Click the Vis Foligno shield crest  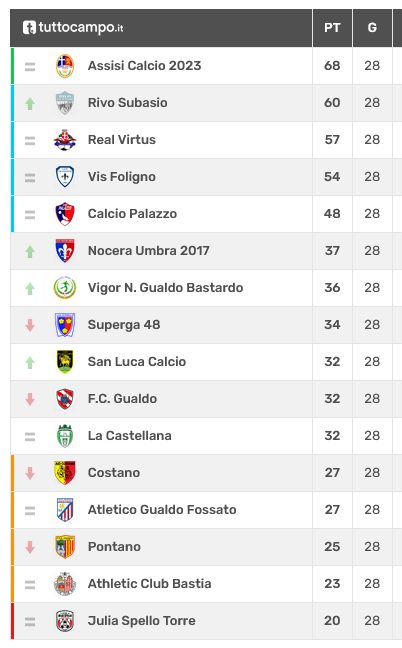[x=65, y=177]
